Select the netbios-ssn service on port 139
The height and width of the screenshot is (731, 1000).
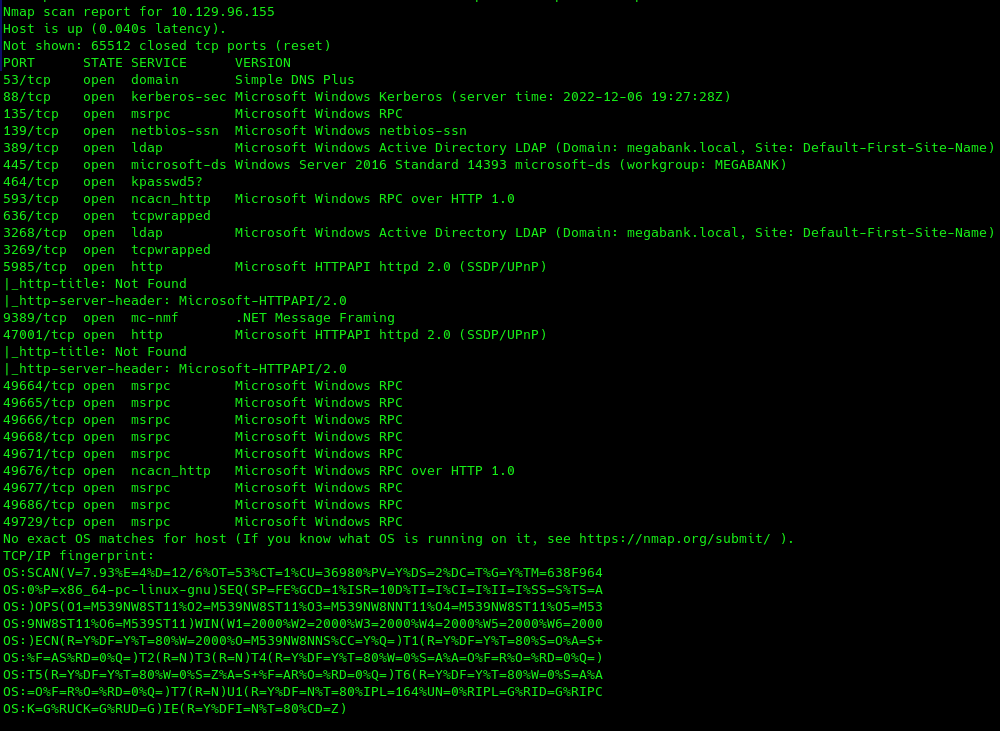tap(175, 131)
